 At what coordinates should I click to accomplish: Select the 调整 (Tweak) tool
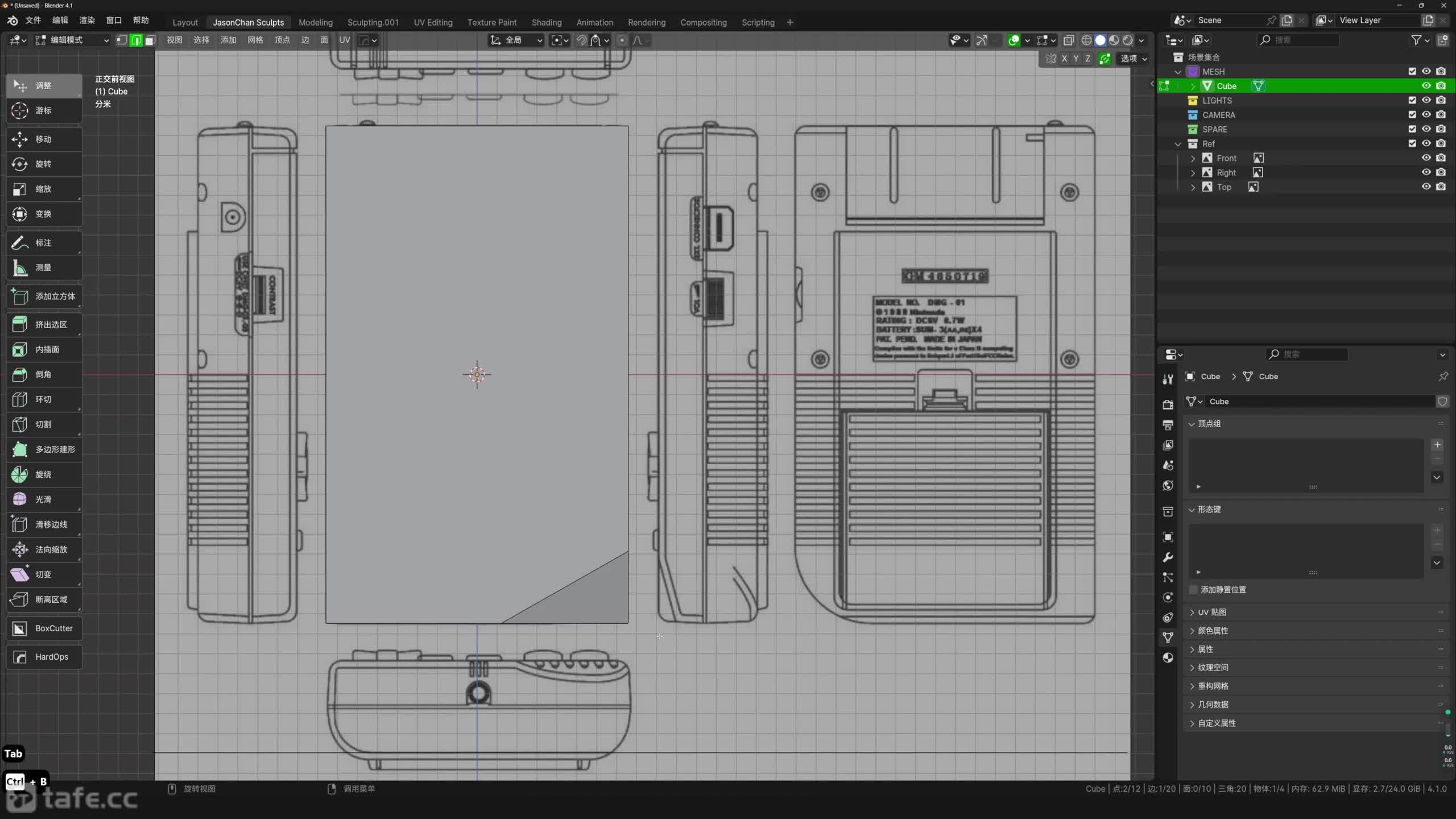pos(44,85)
